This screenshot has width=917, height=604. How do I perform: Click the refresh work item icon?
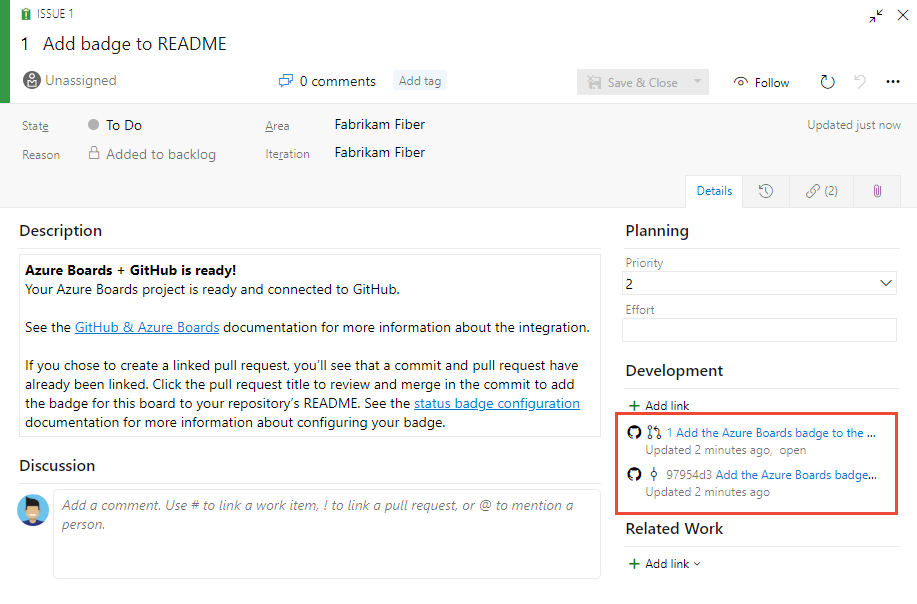click(827, 82)
